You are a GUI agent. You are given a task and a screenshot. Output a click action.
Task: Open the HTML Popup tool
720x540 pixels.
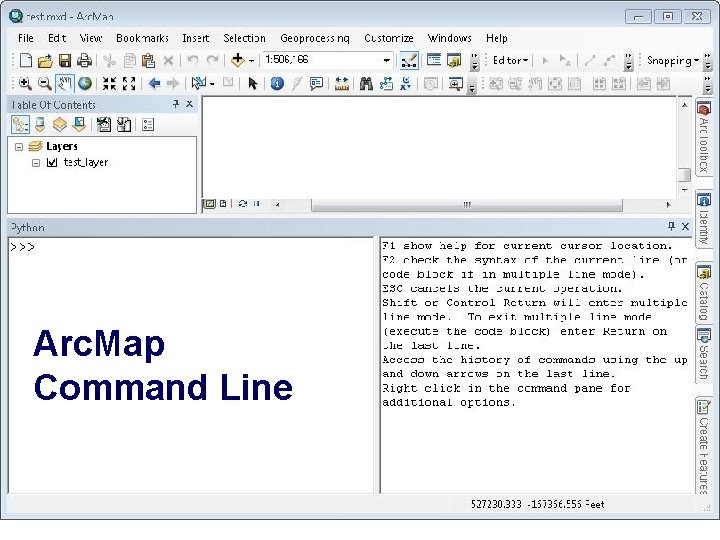point(316,84)
